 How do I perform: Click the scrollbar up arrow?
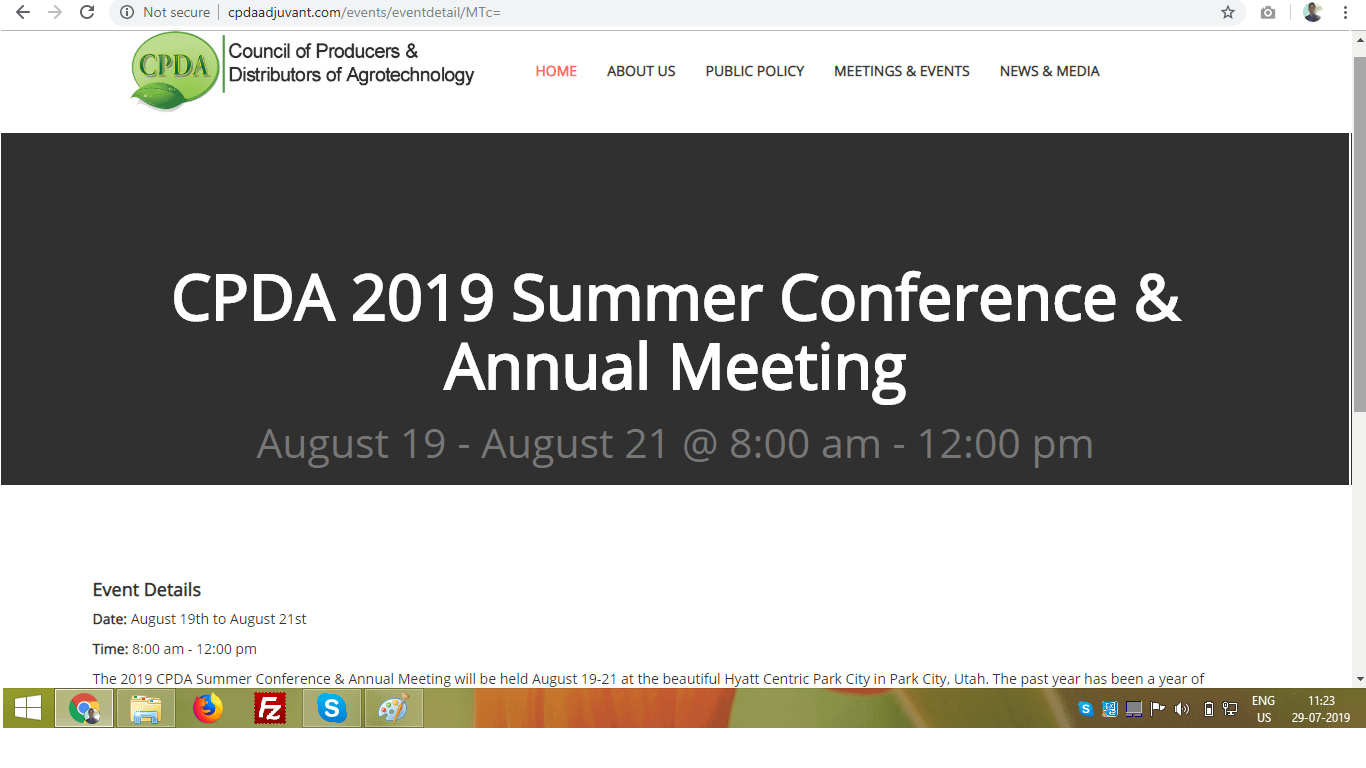point(1359,38)
